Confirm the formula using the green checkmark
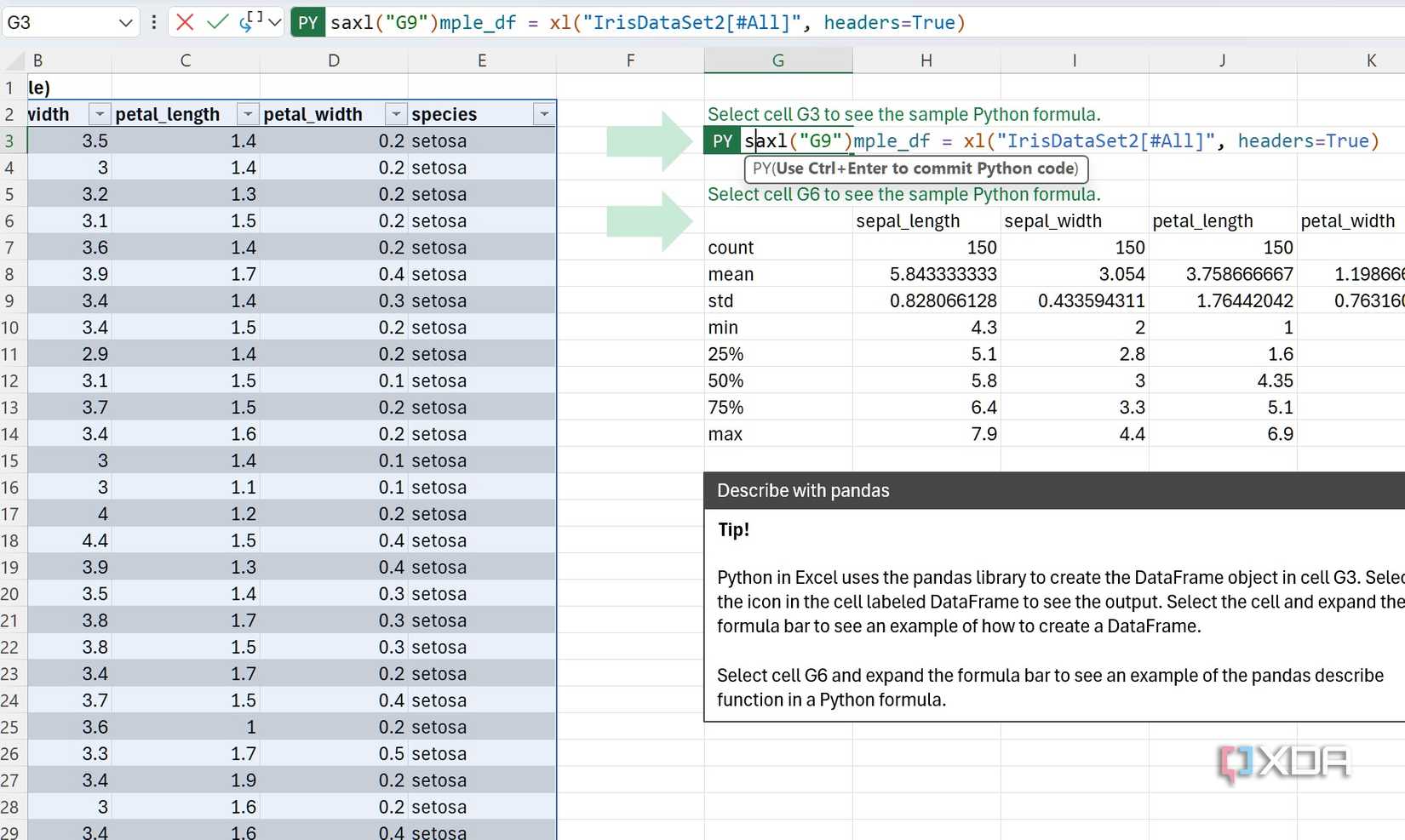The image size is (1405, 840). pos(216,22)
